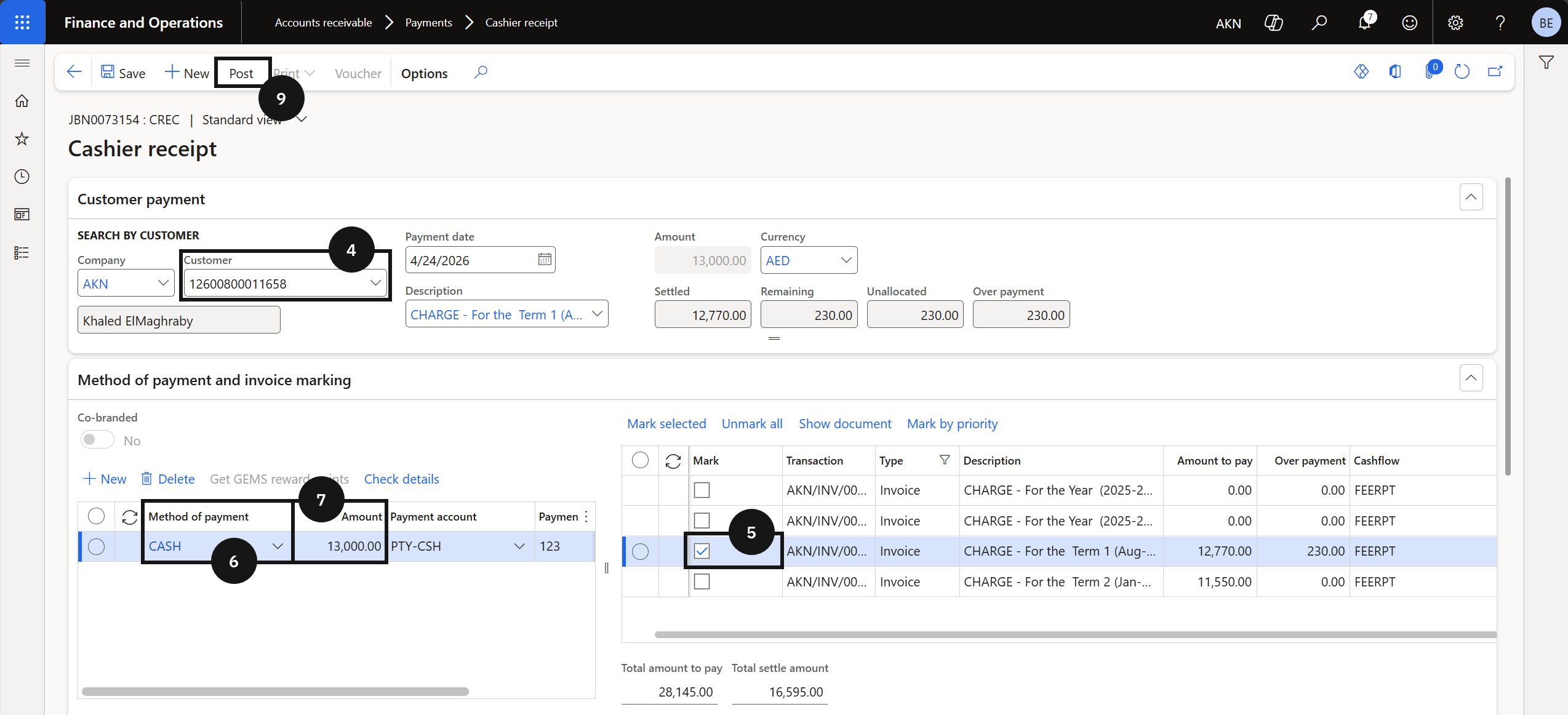Uncheck the Term 1 (Aug) invoice mark
The width and height of the screenshot is (1568, 715).
pyautogui.click(x=702, y=551)
